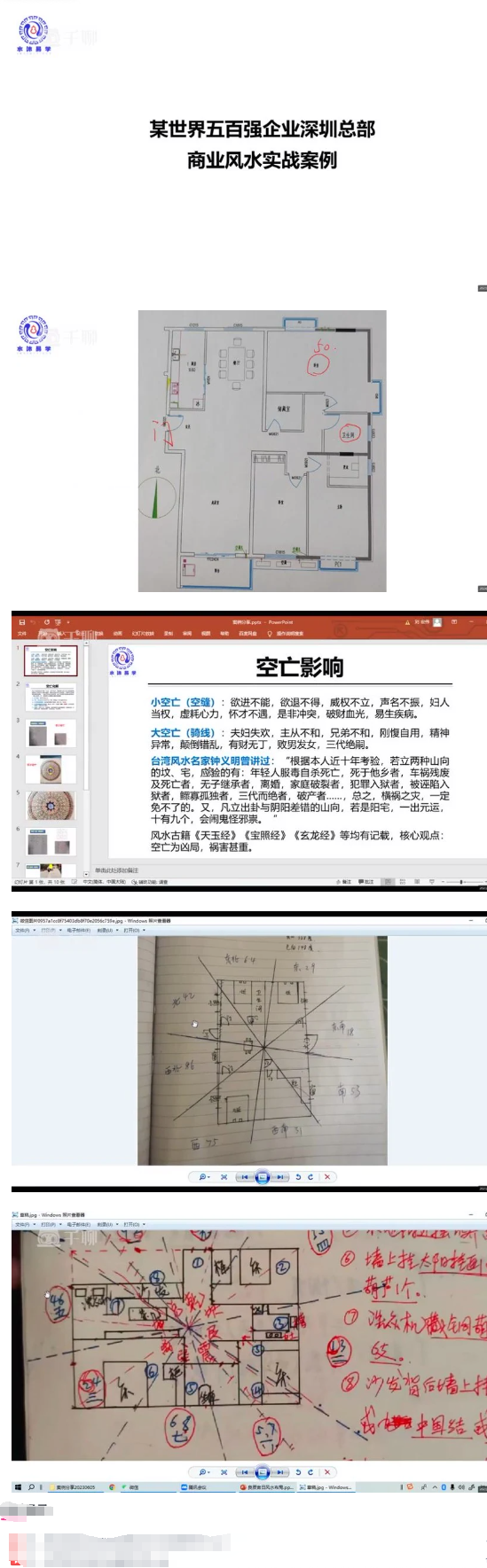Toggle 备注 notes in PowerPoint status bar
This screenshot has width=487, height=1568.
coord(343,882)
